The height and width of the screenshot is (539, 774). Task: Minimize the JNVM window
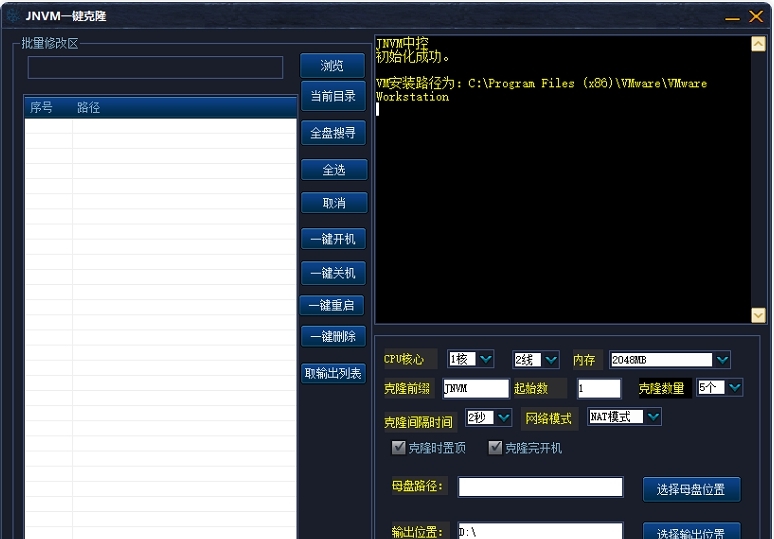point(732,17)
